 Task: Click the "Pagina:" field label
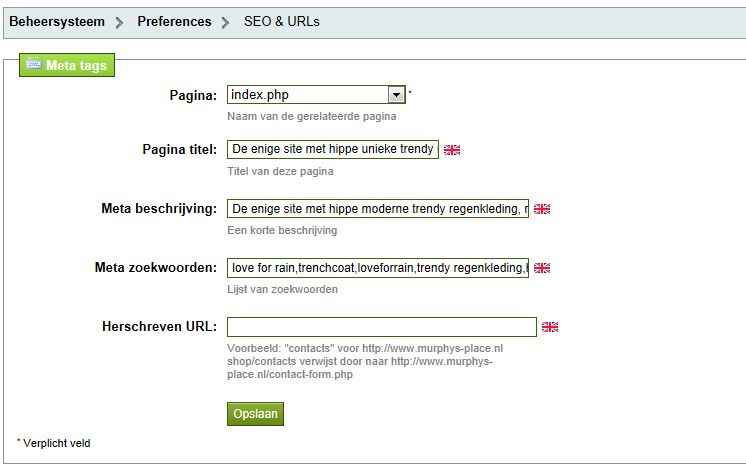click(193, 96)
